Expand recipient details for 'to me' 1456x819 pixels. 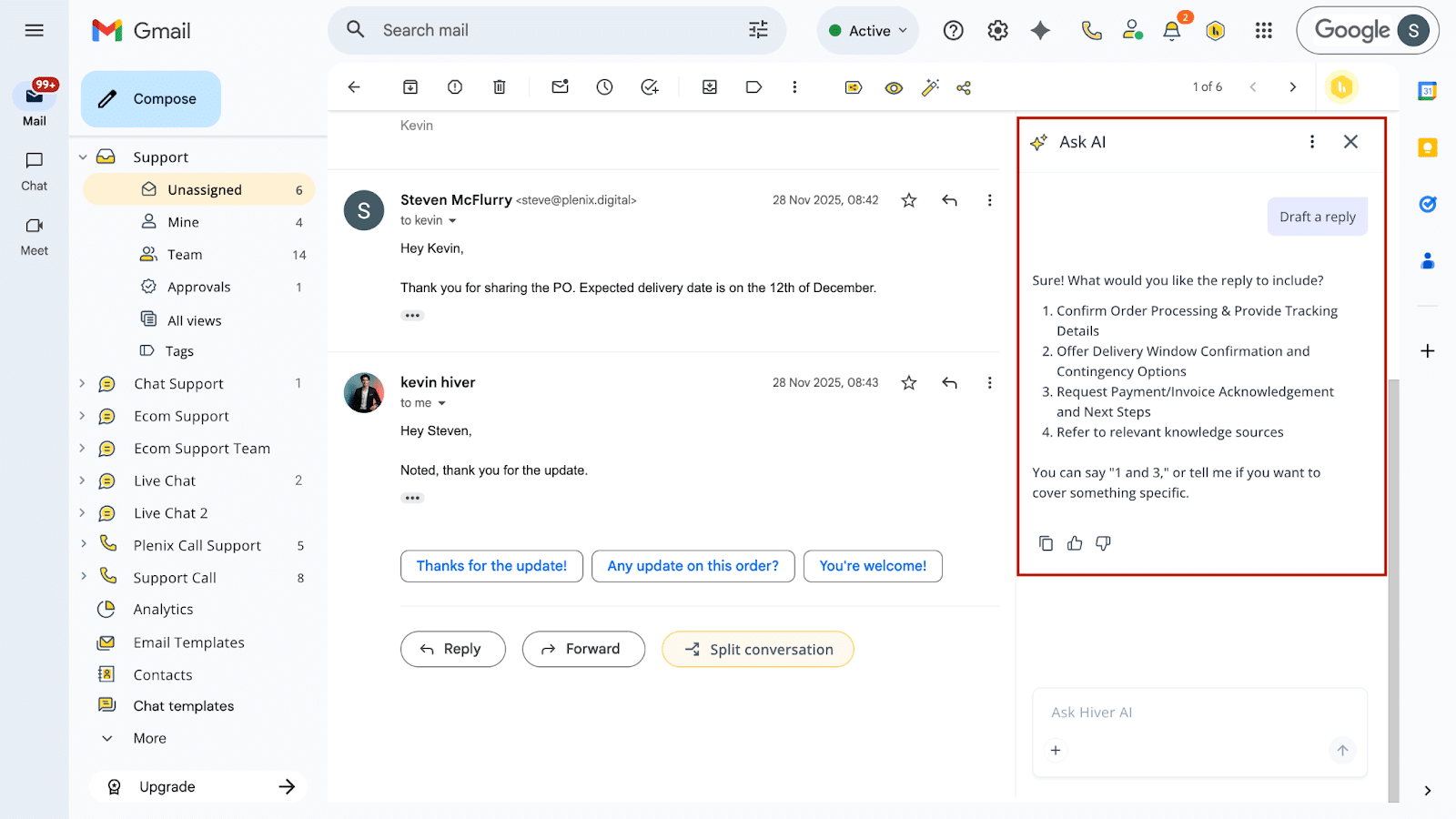(441, 403)
